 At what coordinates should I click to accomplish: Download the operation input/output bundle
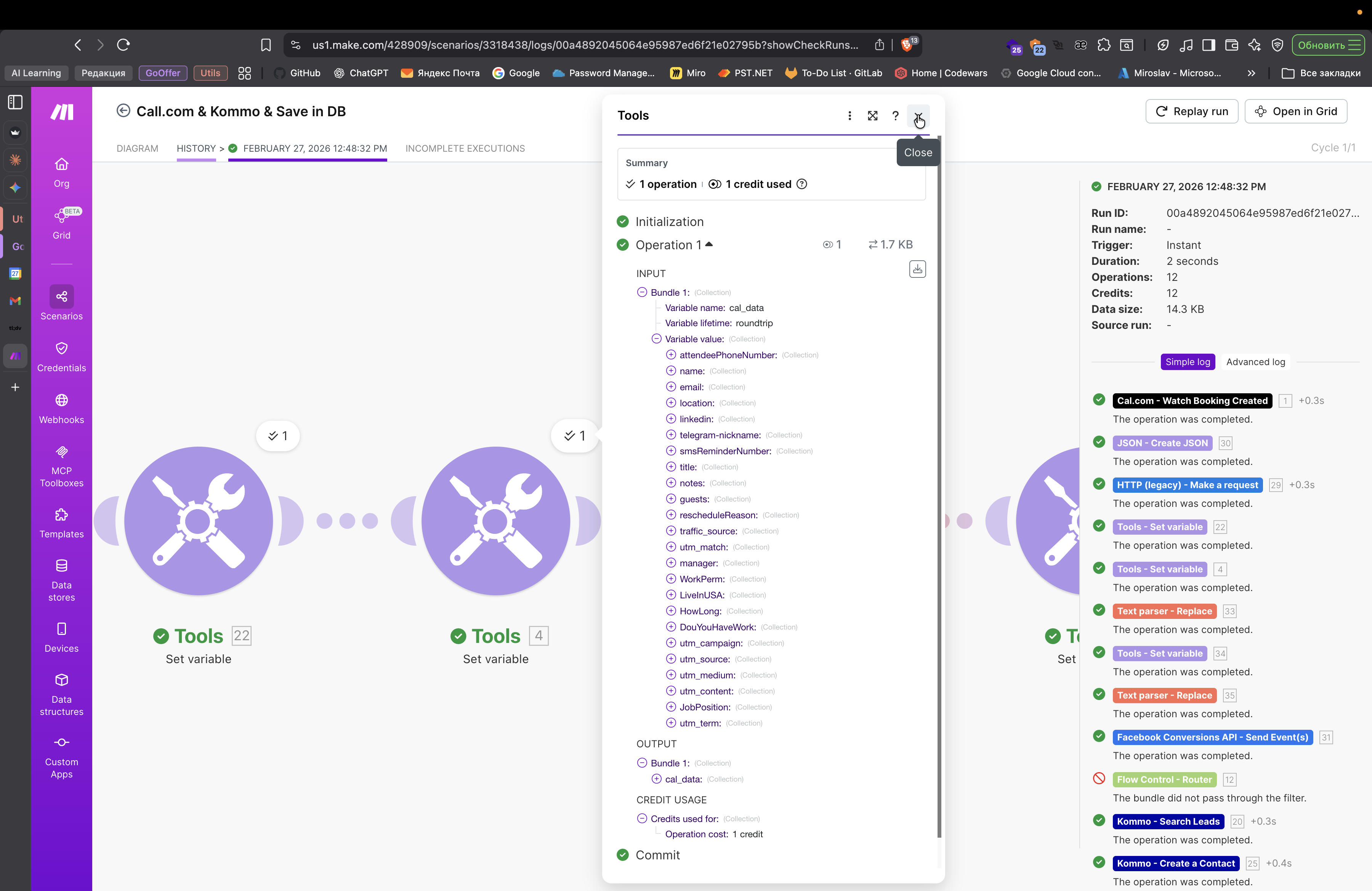pyautogui.click(x=917, y=269)
